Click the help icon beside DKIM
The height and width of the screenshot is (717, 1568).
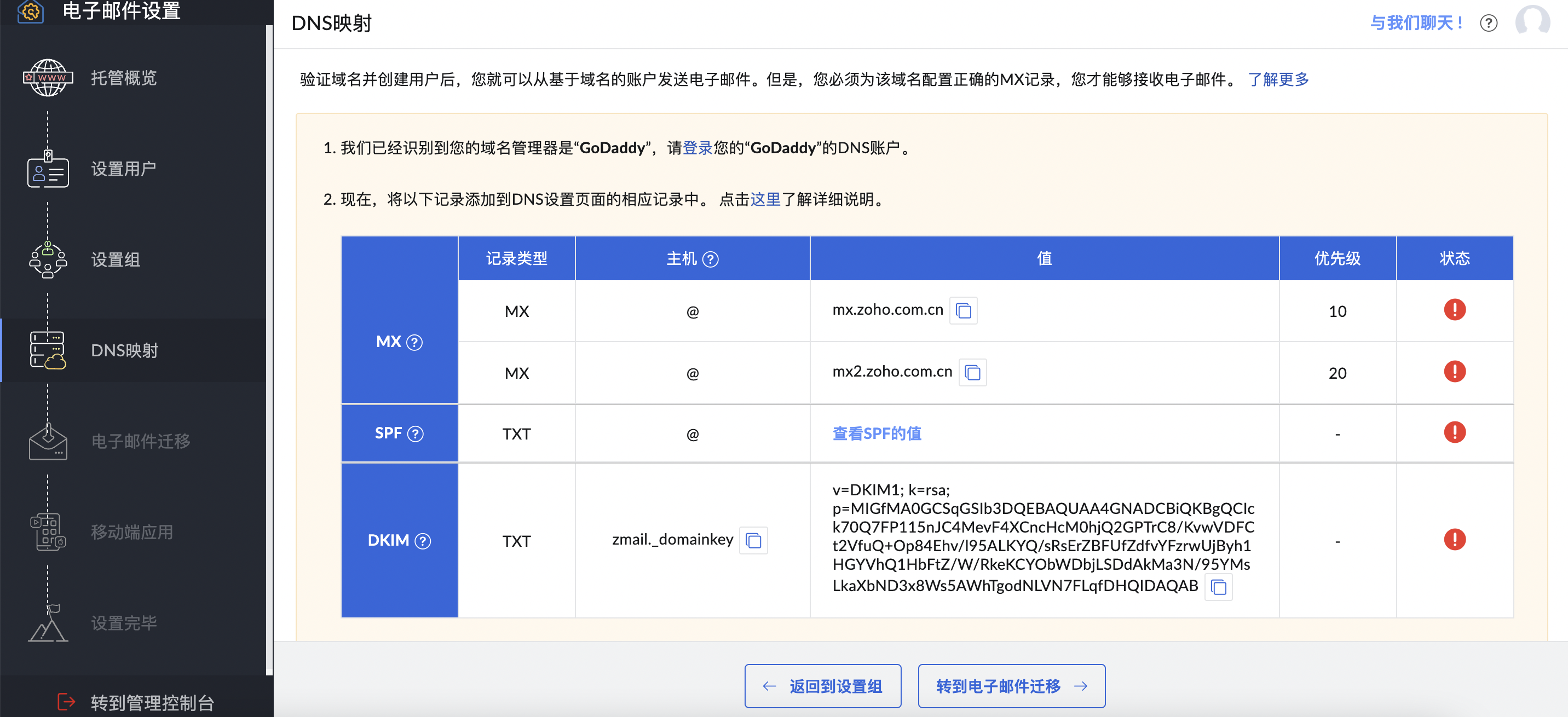pos(423,541)
